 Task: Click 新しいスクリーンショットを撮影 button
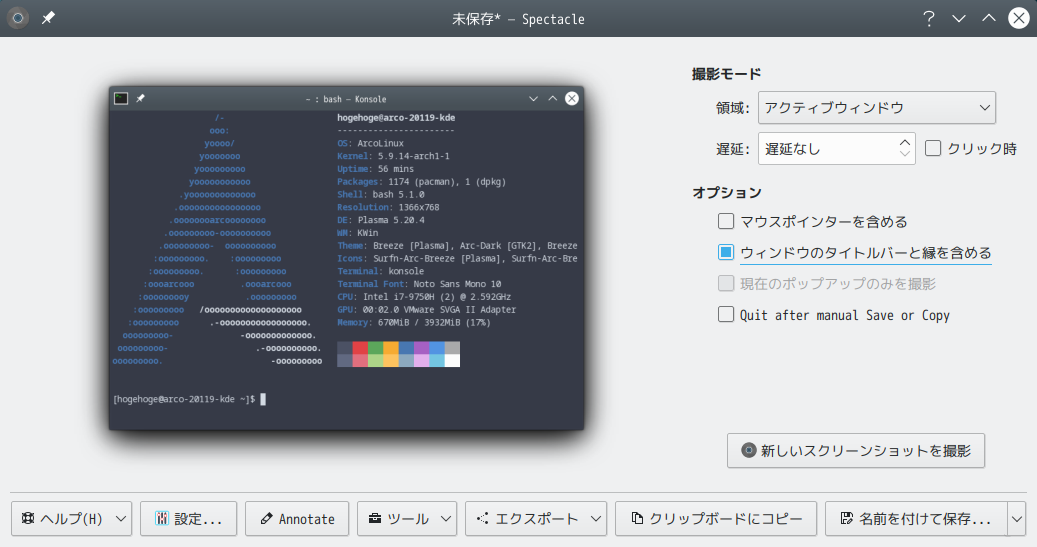pyautogui.click(x=856, y=450)
